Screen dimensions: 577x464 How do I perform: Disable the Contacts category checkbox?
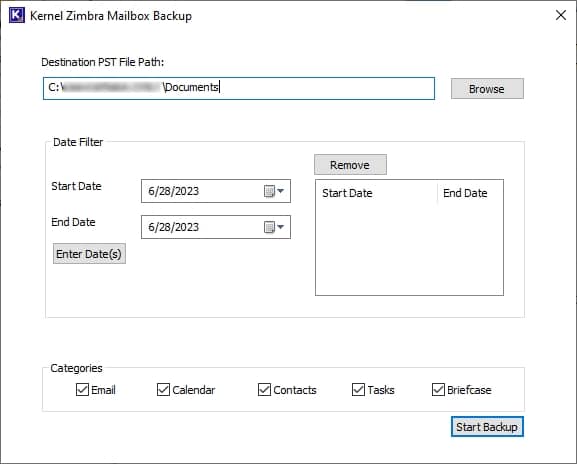pos(264,389)
